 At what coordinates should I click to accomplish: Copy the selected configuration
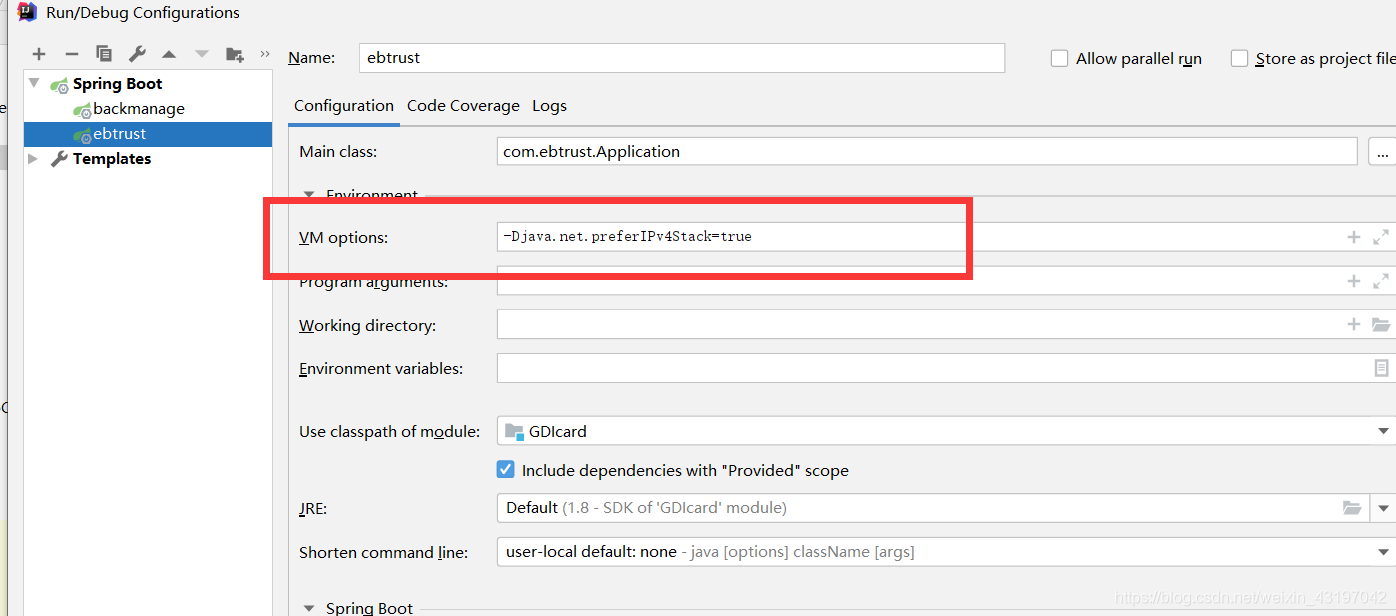point(104,54)
